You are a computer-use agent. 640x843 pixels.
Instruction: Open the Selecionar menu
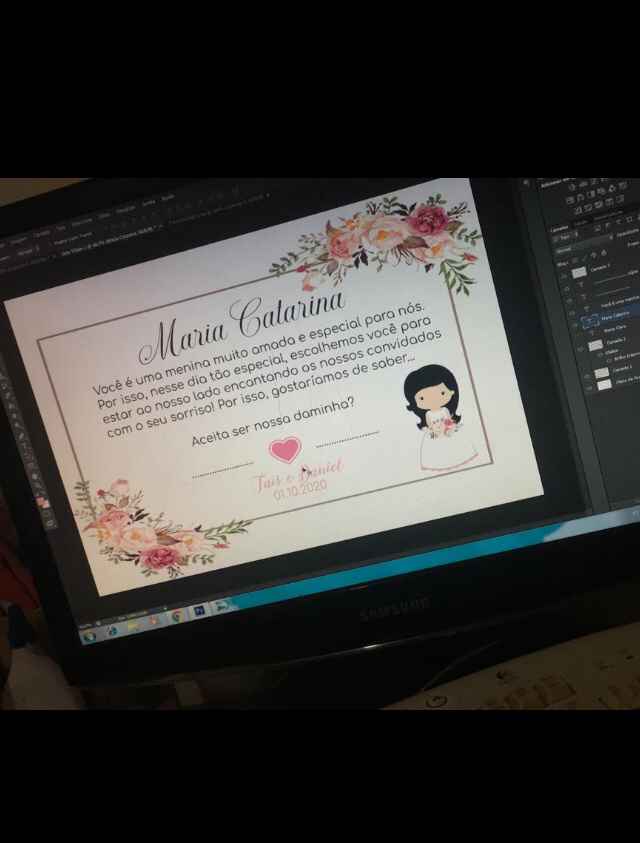click(x=82, y=221)
